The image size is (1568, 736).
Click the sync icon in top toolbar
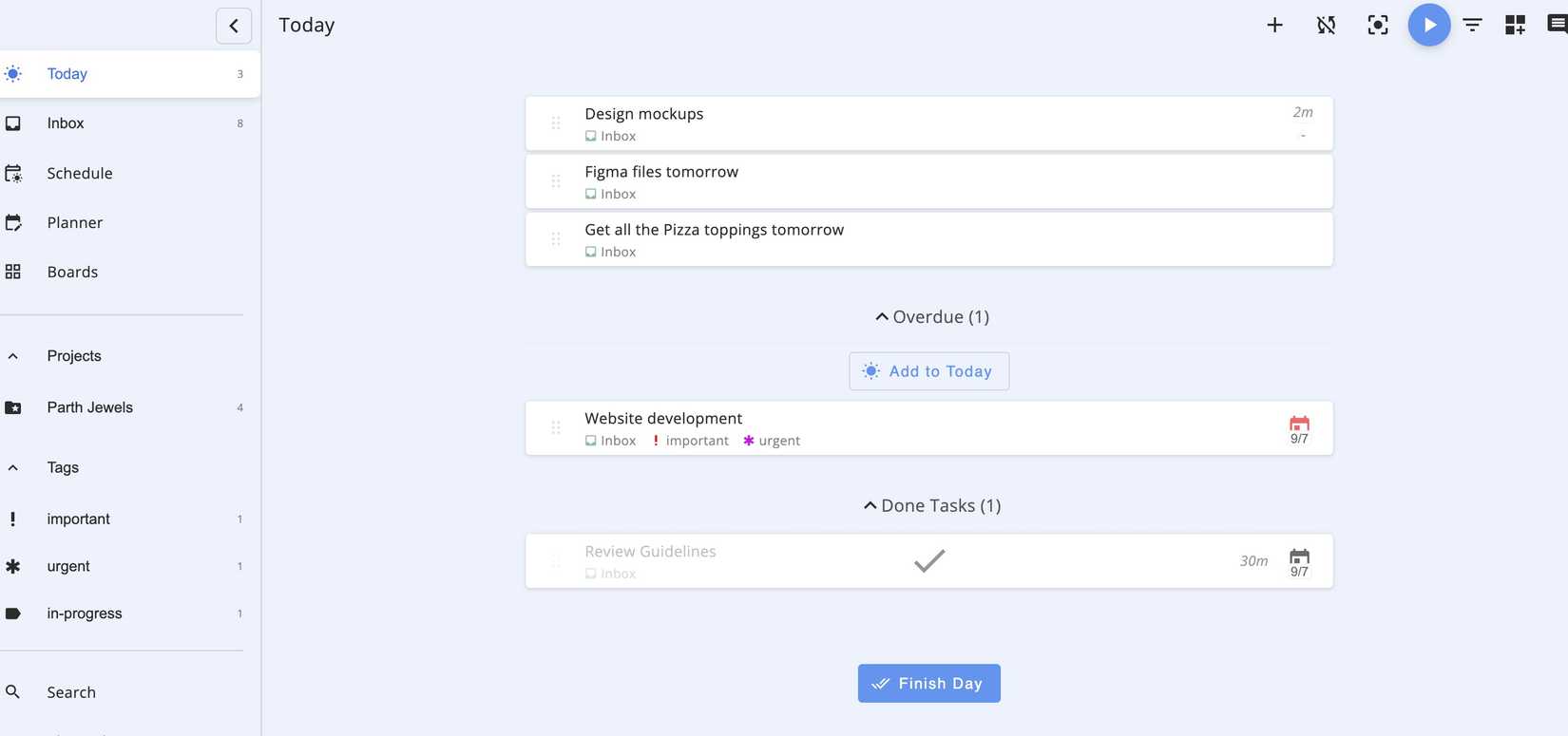[x=1326, y=26]
